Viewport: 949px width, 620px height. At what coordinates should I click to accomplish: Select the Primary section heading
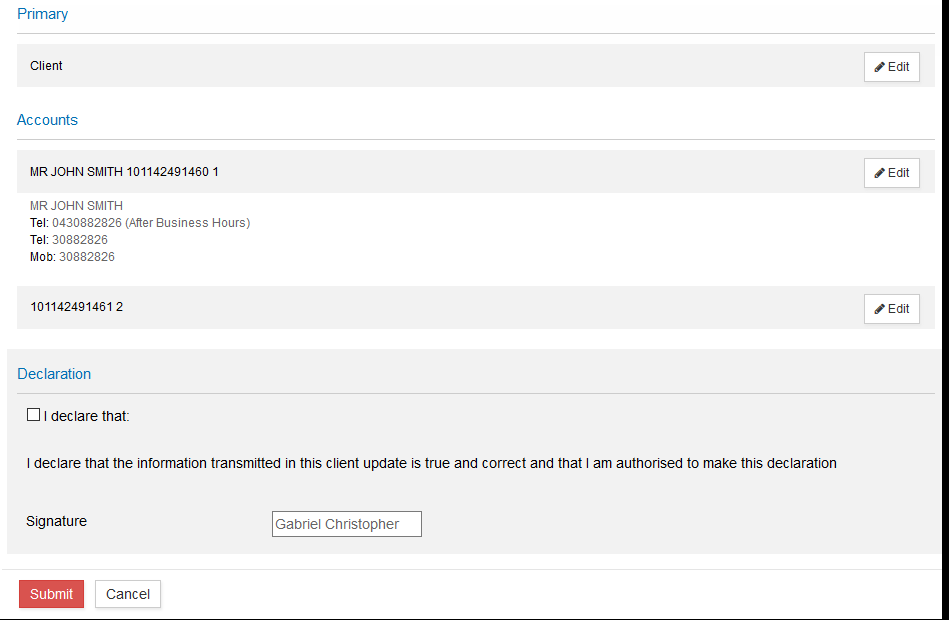click(x=43, y=14)
